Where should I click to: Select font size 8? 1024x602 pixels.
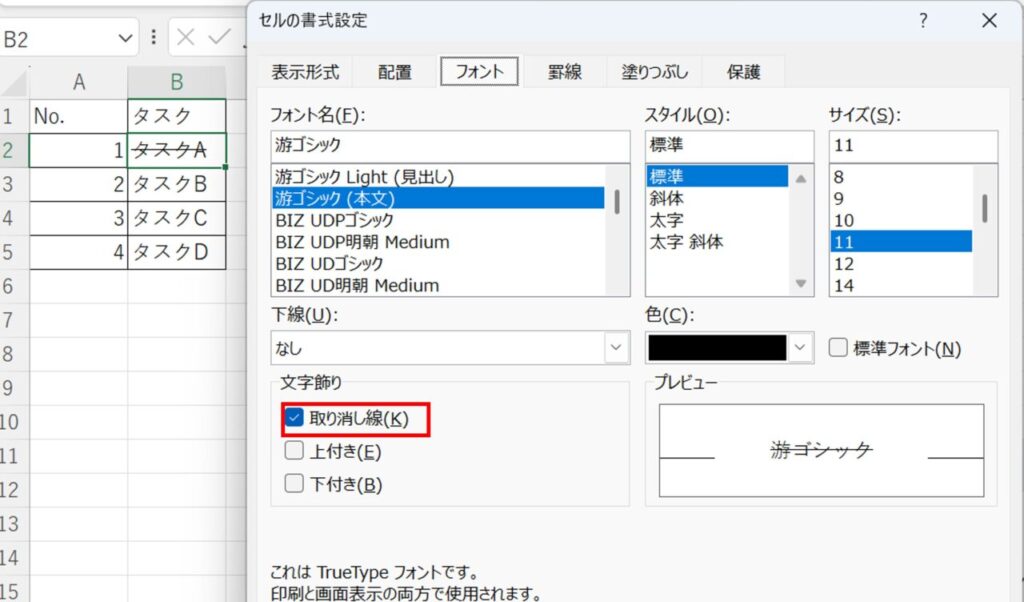tap(901, 176)
